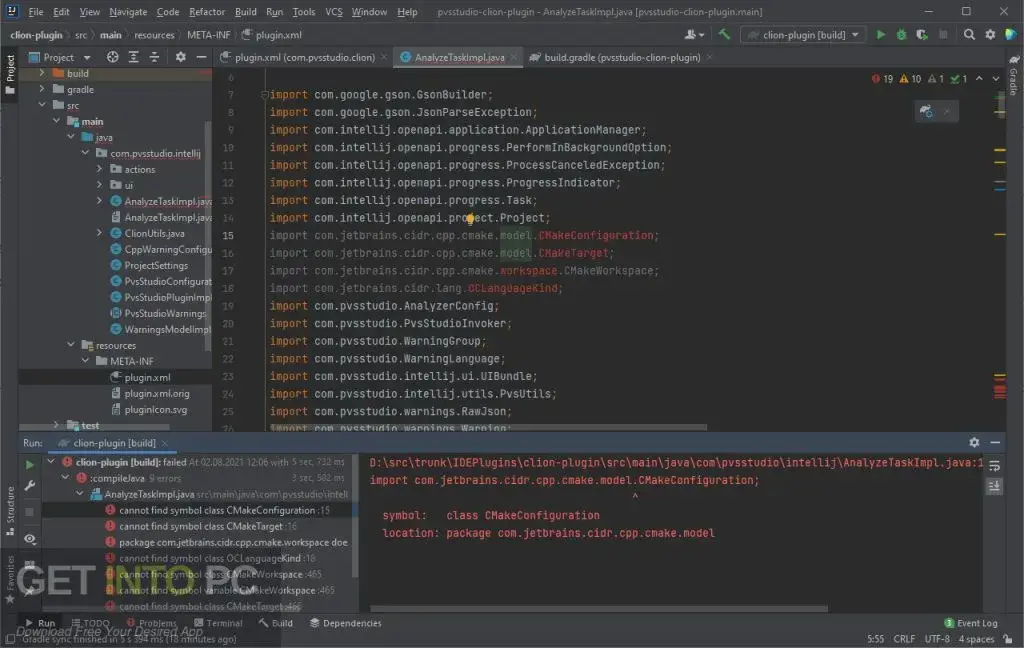Run the clion-plugin build configuration
This screenshot has width=1024, height=648.
coord(880,34)
